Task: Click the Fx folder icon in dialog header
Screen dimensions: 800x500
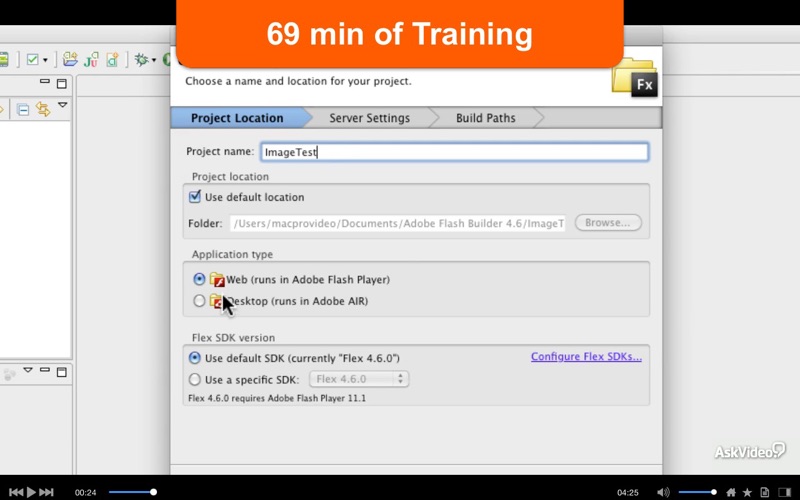Action: point(634,77)
